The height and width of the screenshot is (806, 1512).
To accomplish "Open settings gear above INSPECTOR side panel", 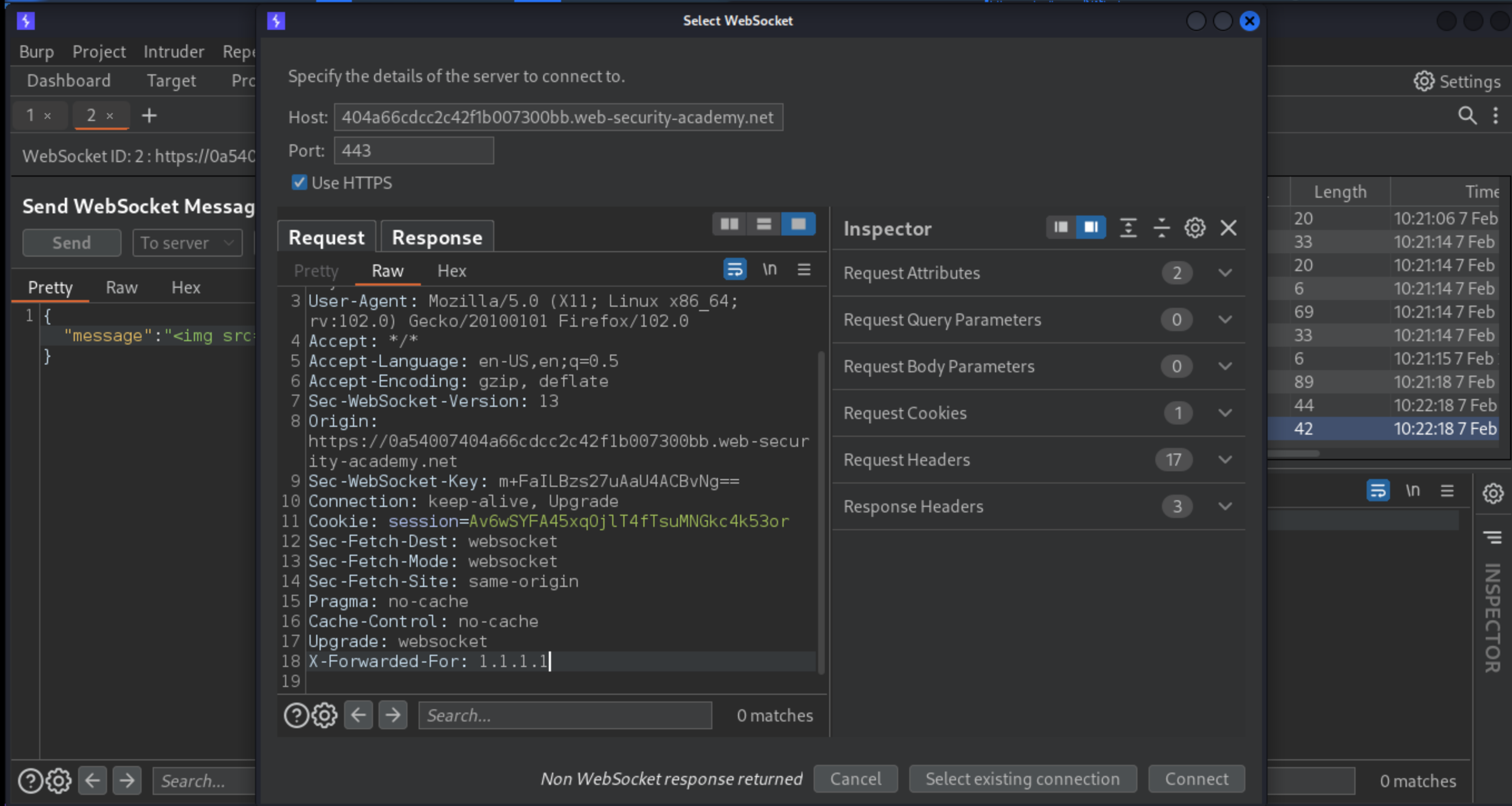I will (1493, 493).
